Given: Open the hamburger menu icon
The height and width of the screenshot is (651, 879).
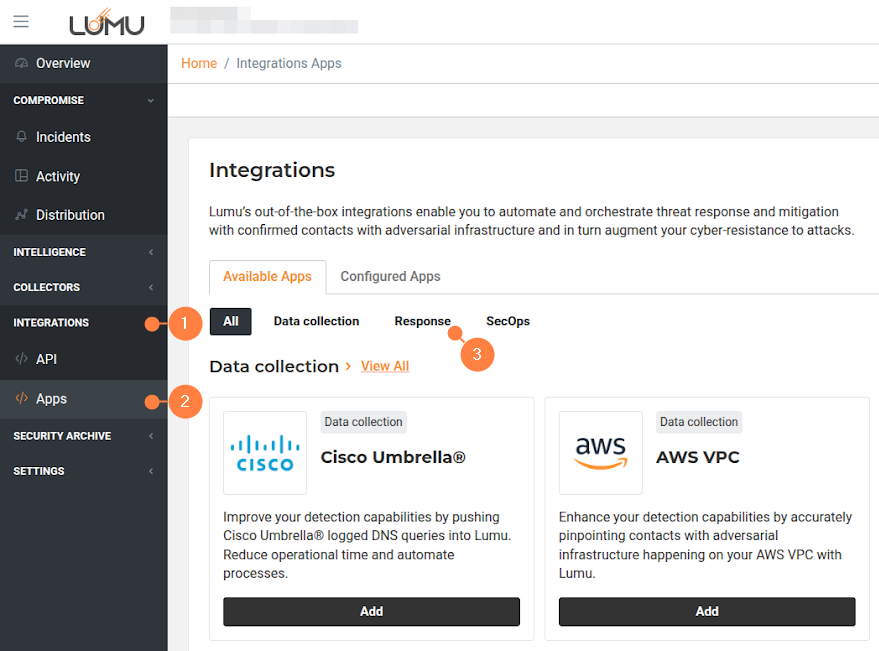Looking at the screenshot, I should click(21, 21).
